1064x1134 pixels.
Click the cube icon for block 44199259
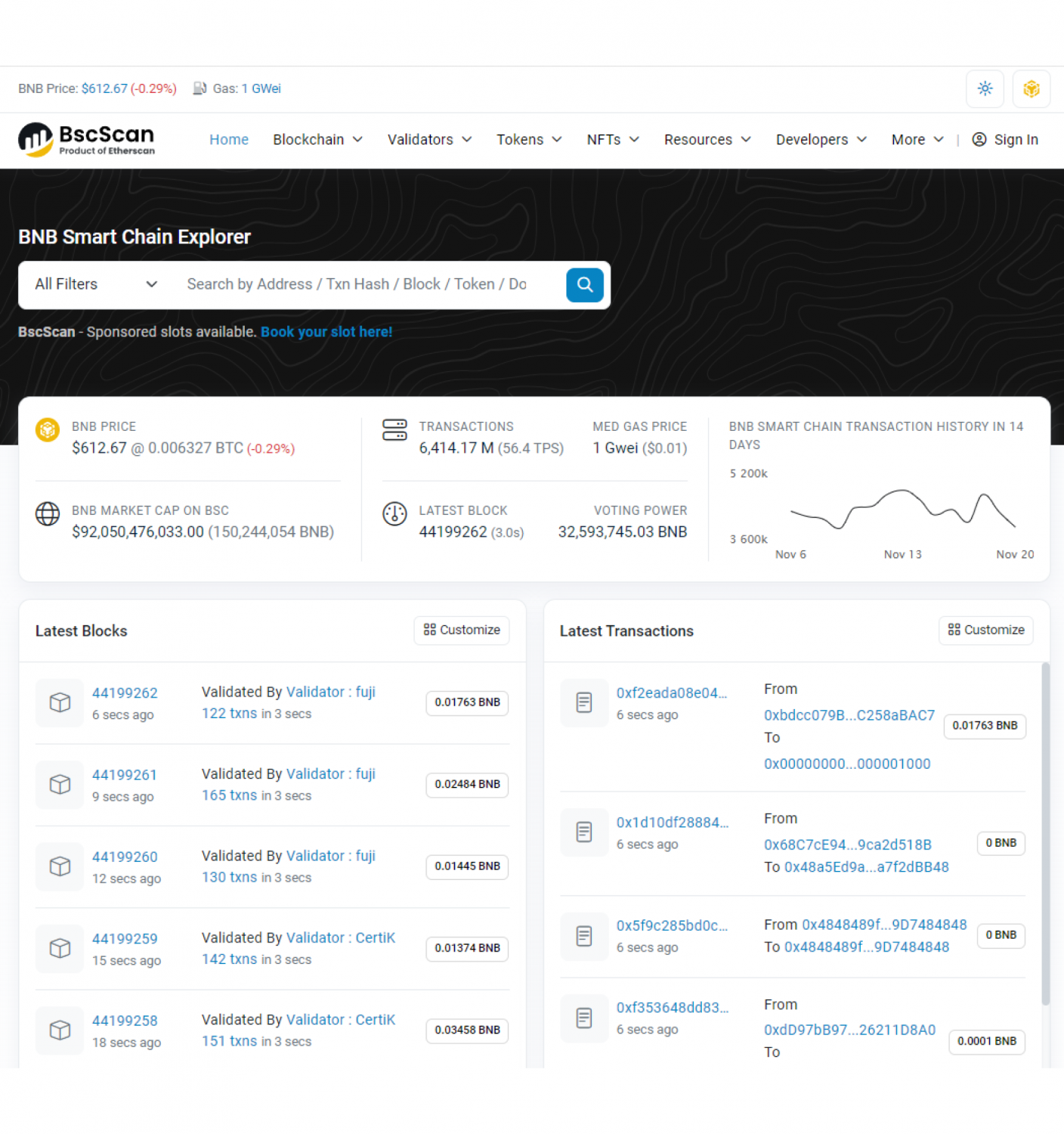coord(60,948)
